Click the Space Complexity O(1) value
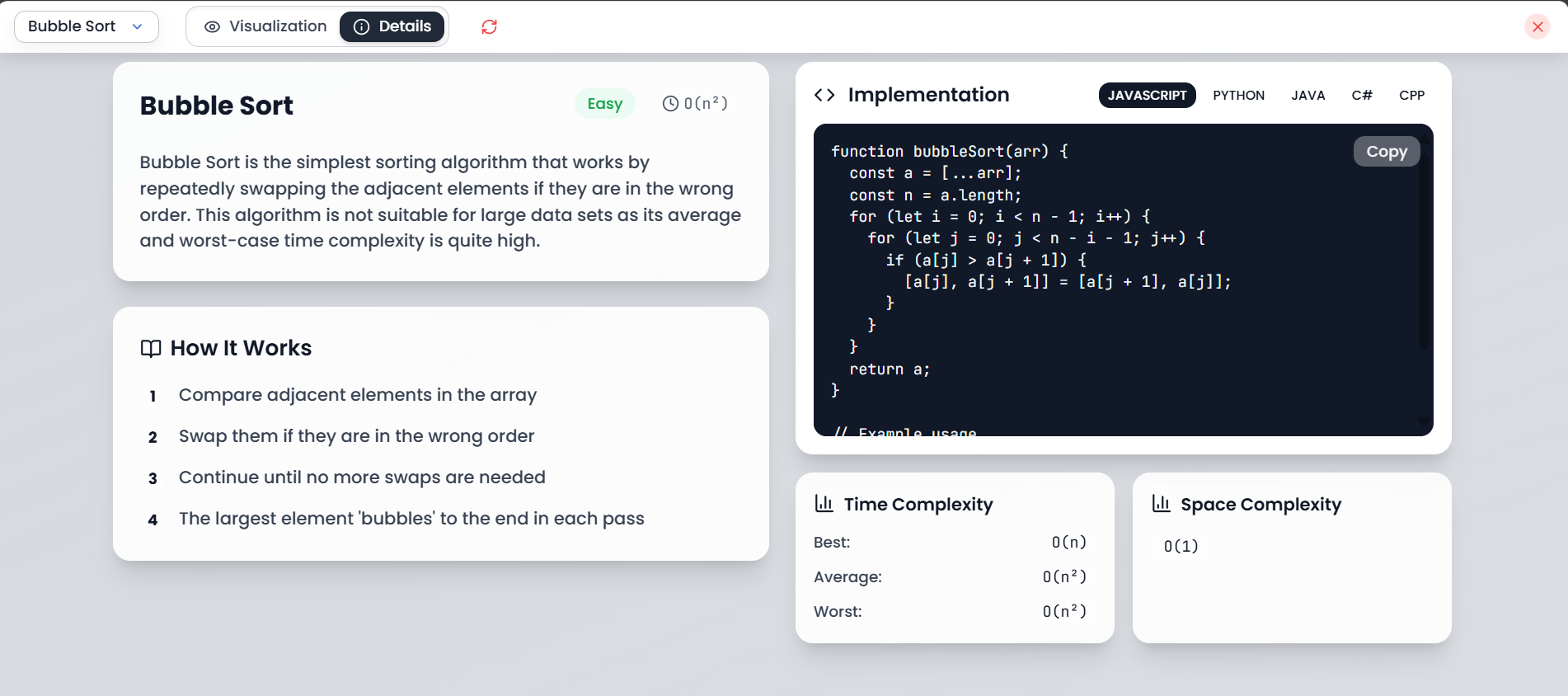This screenshot has width=1568, height=696. (x=1181, y=546)
